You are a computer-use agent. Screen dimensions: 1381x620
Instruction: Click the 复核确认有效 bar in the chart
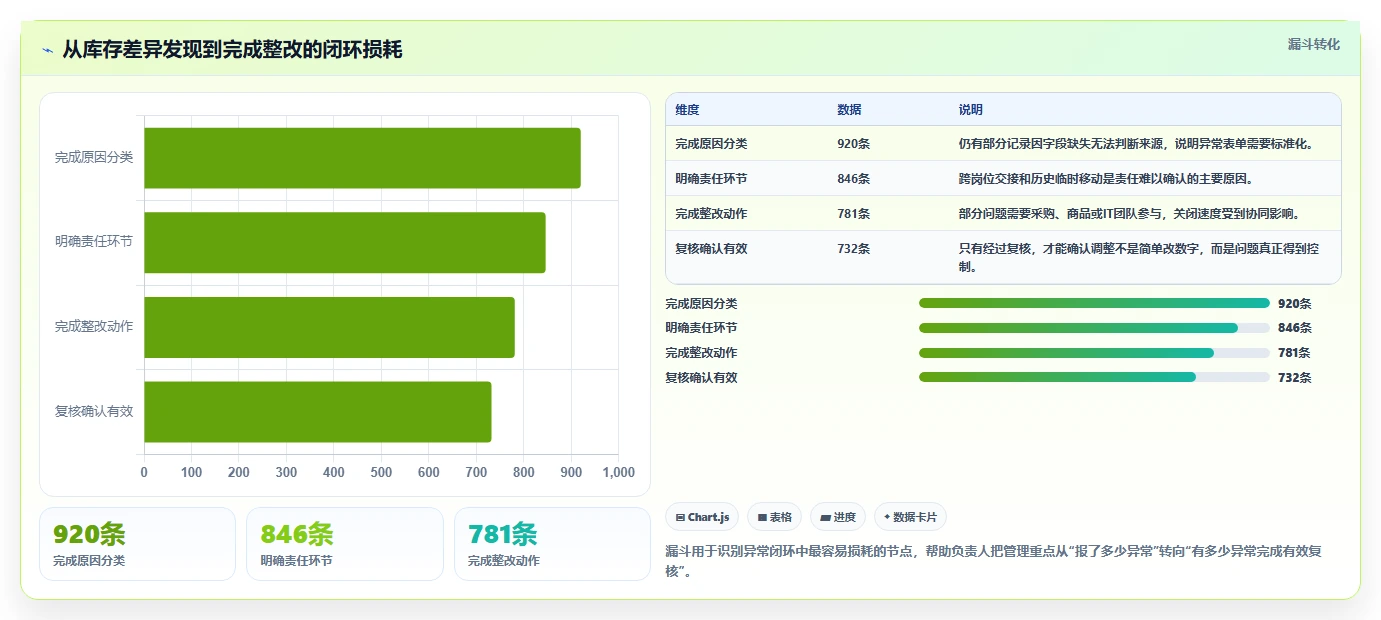[x=318, y=411]
